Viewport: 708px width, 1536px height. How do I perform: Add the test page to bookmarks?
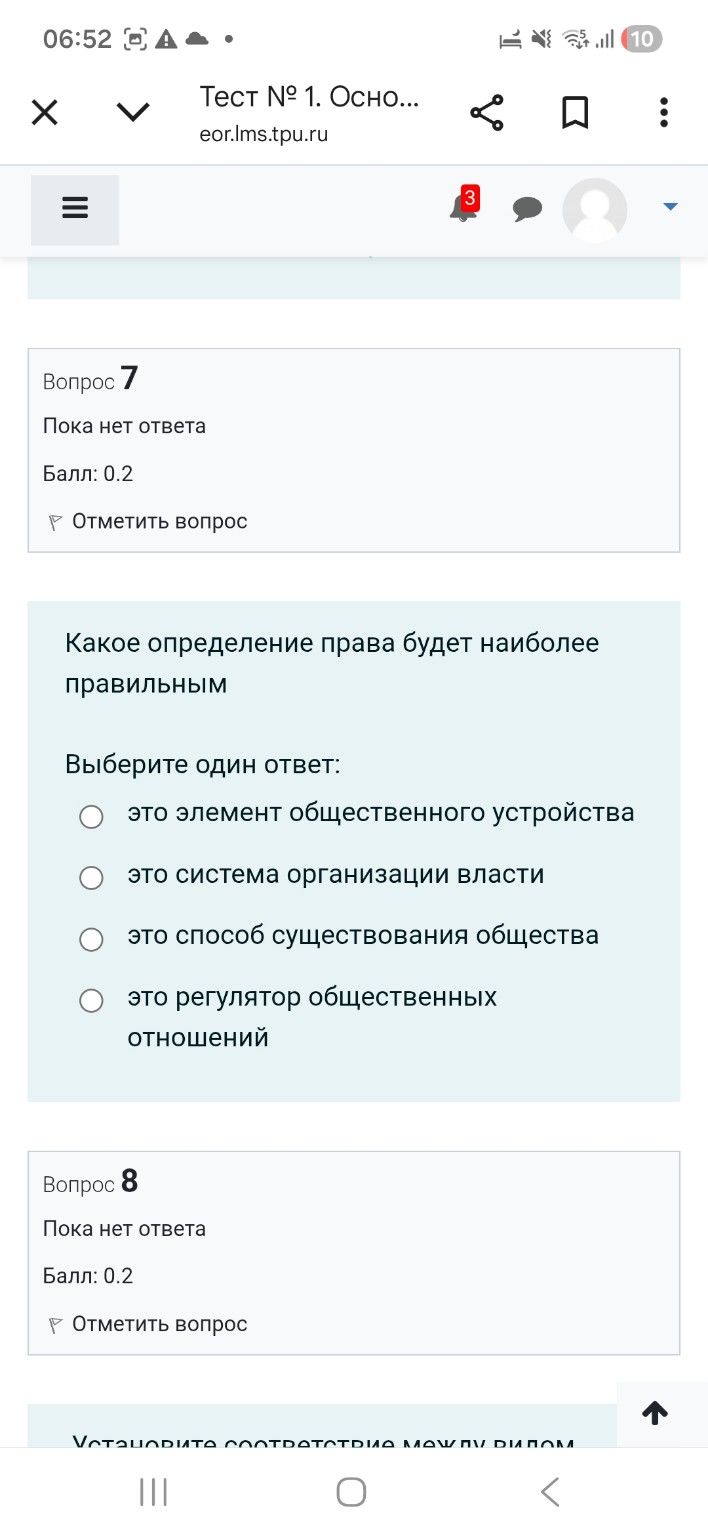tap(575, 112)
